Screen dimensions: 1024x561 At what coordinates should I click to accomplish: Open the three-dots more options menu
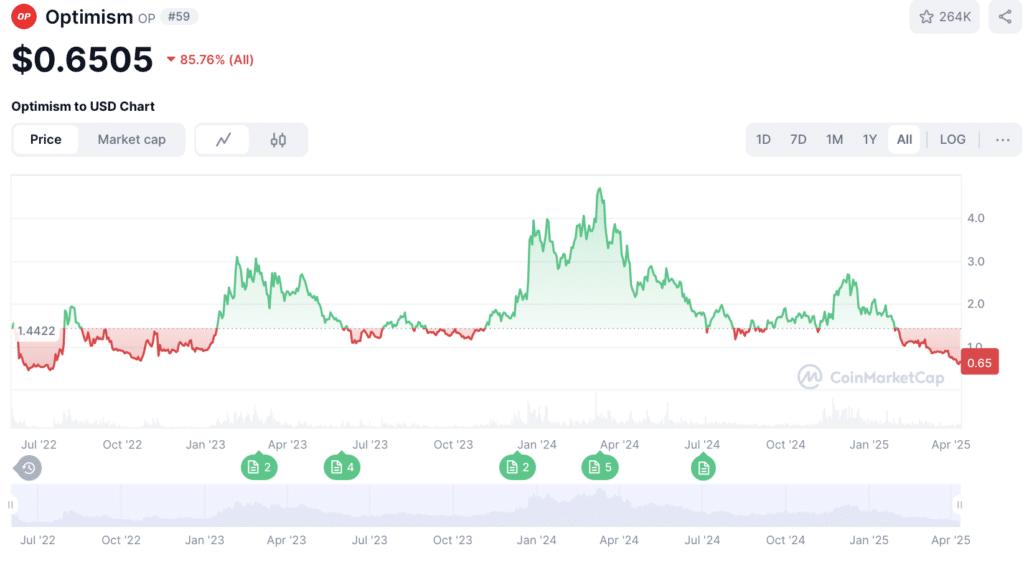point(1002,140)
